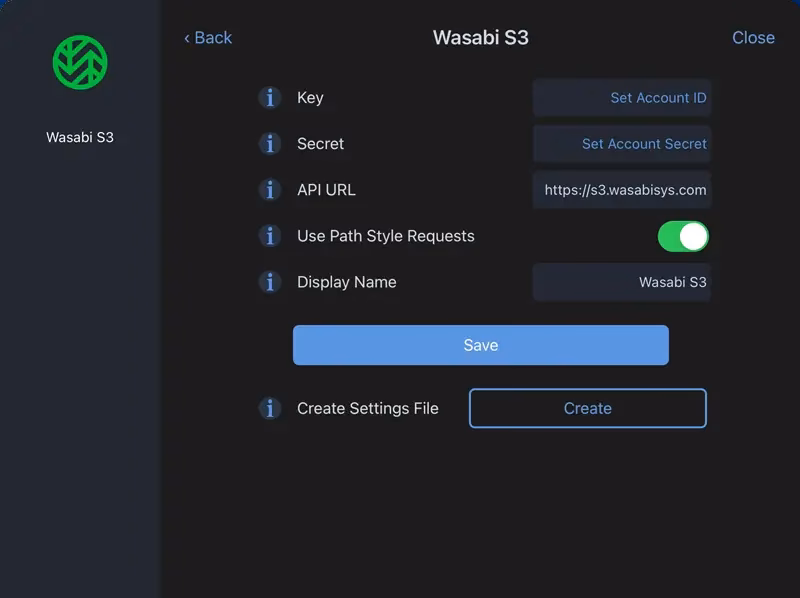This screenshot has height=598, width=800.
Task: Close the Wasabi S3 configuration screen
Action: point(753,37)
